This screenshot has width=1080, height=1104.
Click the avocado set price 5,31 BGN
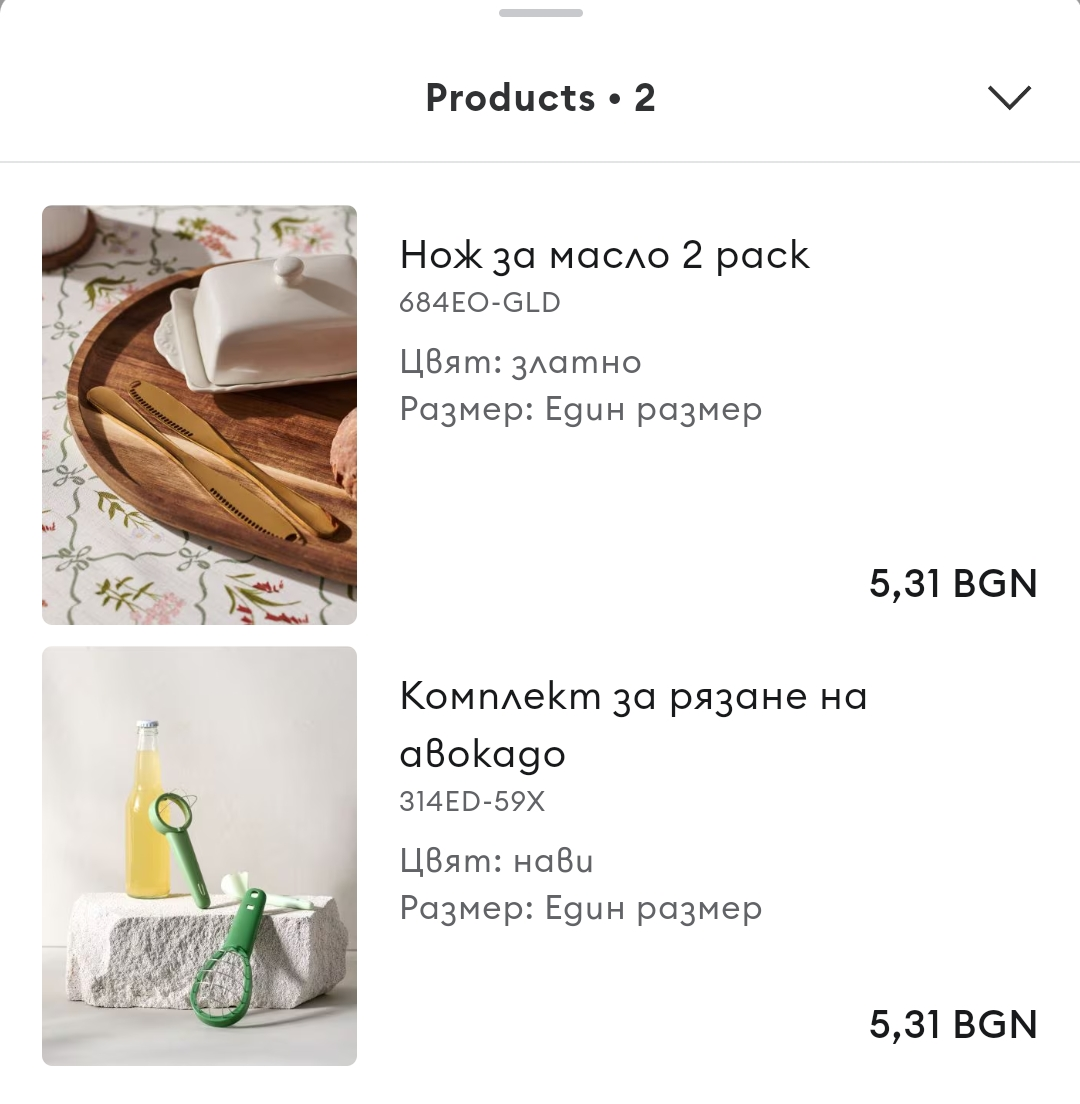click(952, 1024)
